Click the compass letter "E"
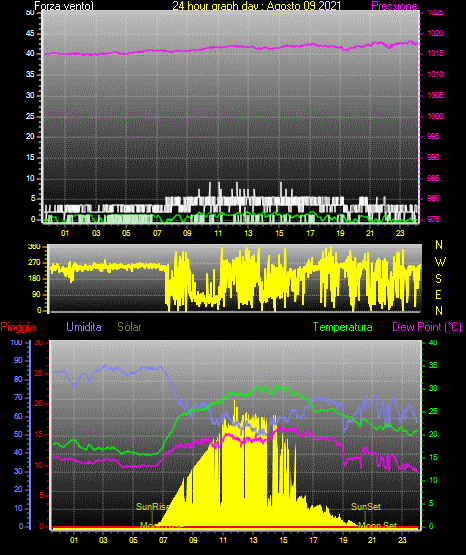The image size is (466, 555). tap(438, 294)
